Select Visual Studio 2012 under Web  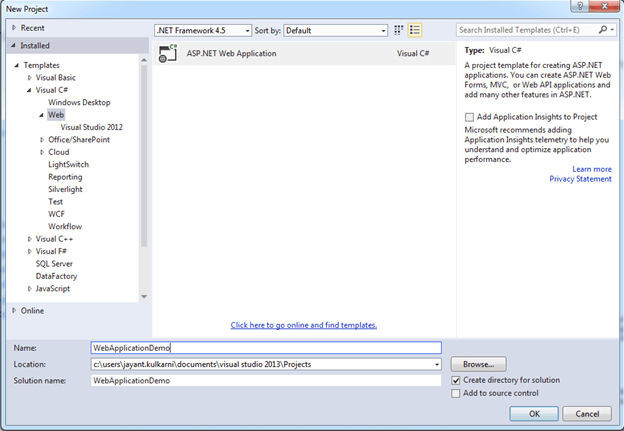coord(92,127)
